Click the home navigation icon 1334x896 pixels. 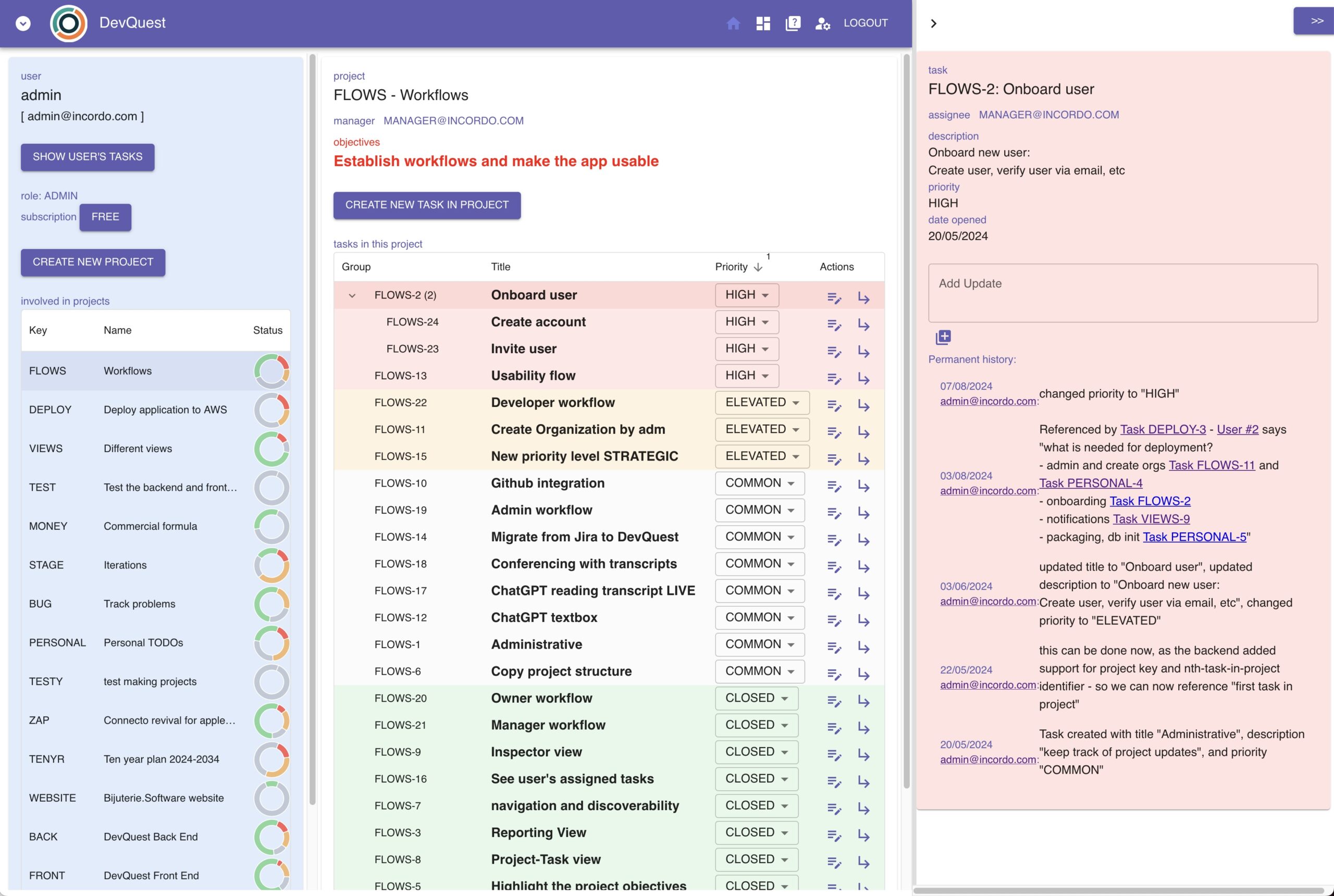click(x=733, y=23)
